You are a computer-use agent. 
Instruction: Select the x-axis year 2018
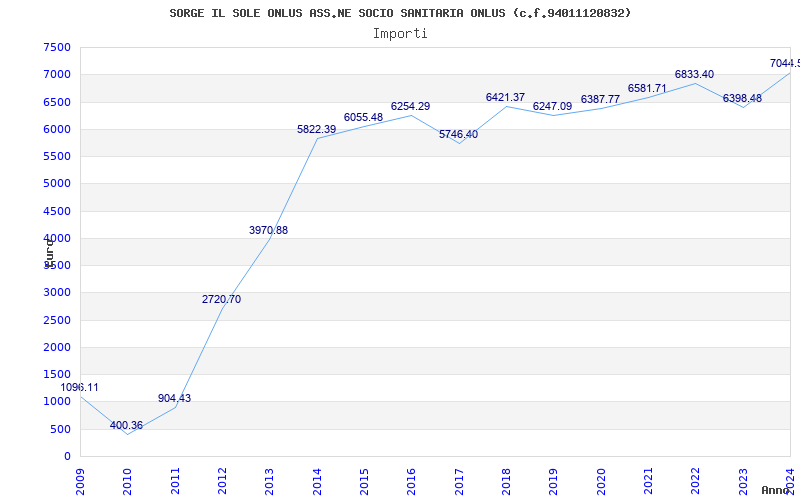coord(506,481)
